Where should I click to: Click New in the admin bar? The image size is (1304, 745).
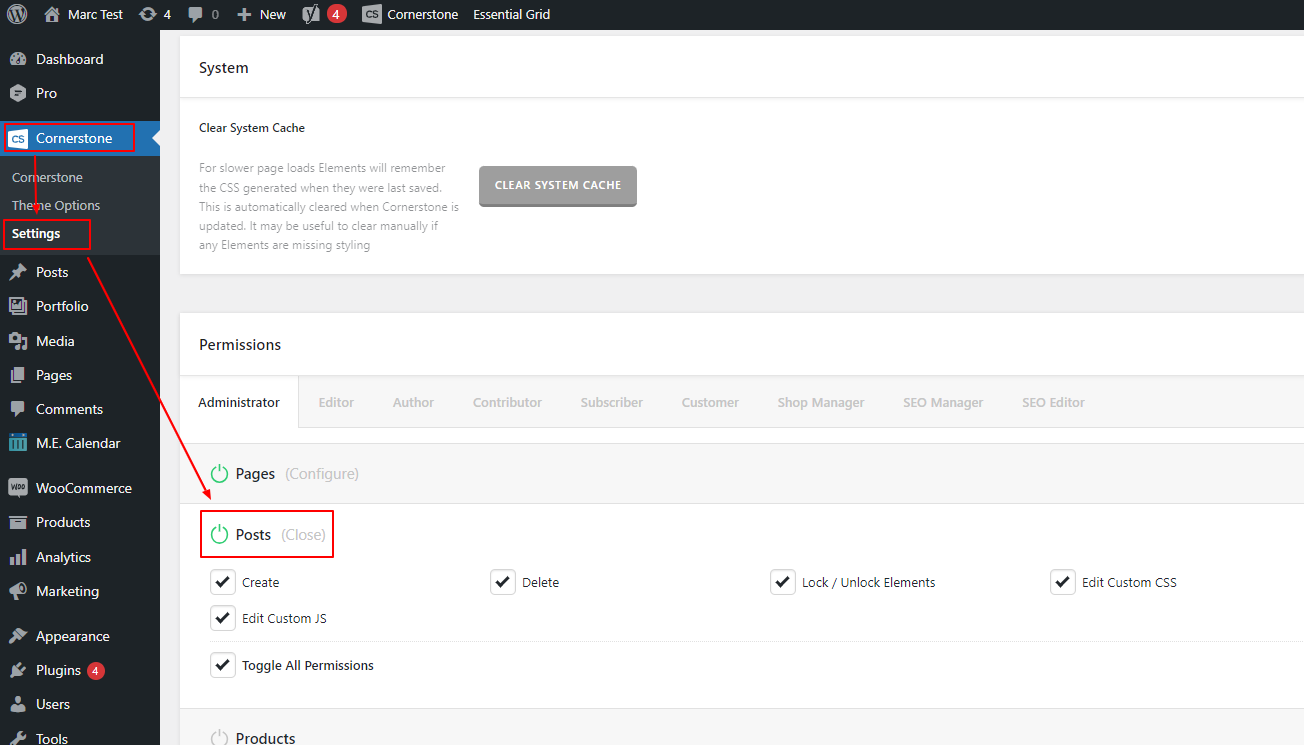click(262, 14)
